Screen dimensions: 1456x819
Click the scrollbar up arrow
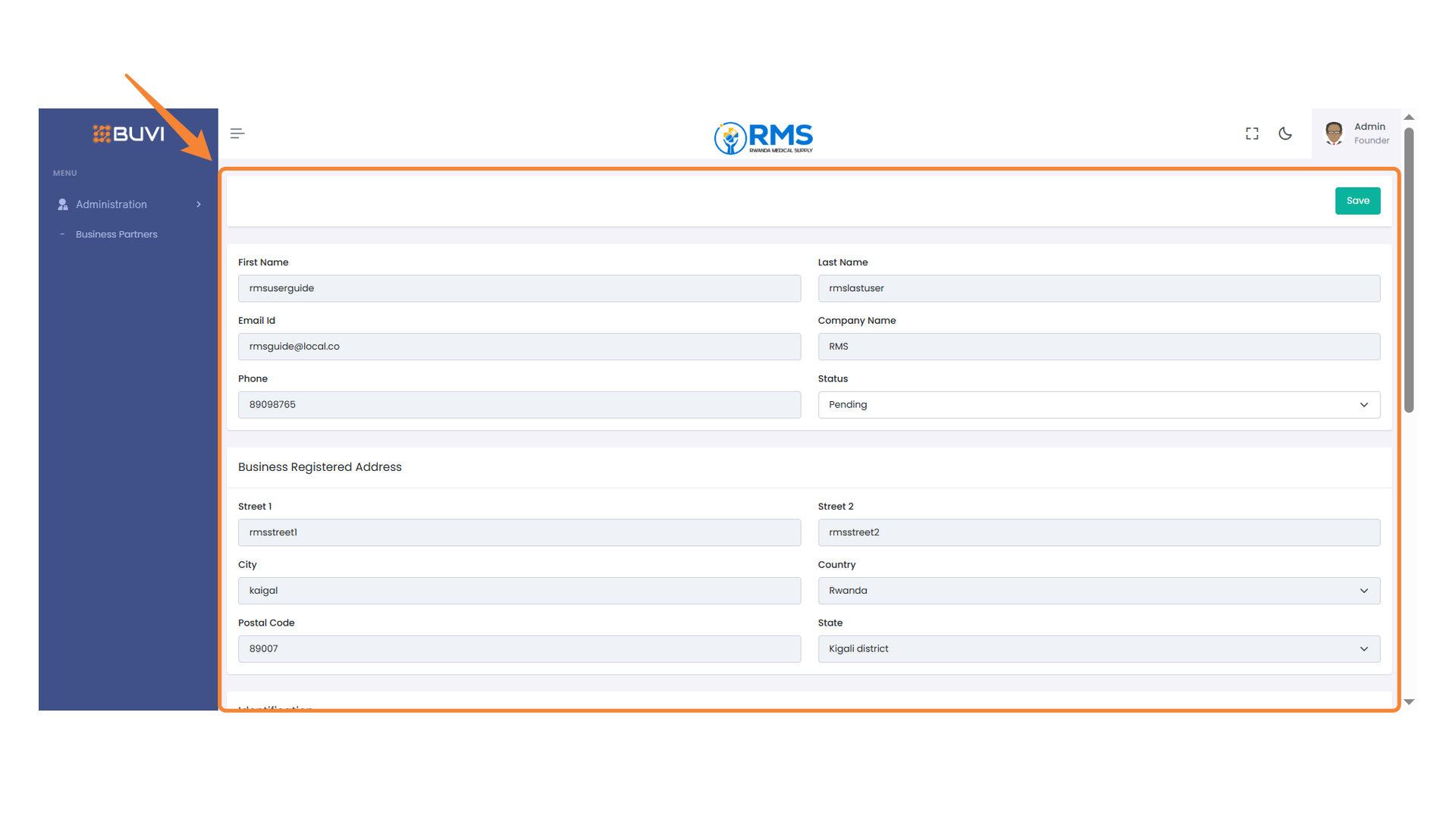[x=1409, y=117]
